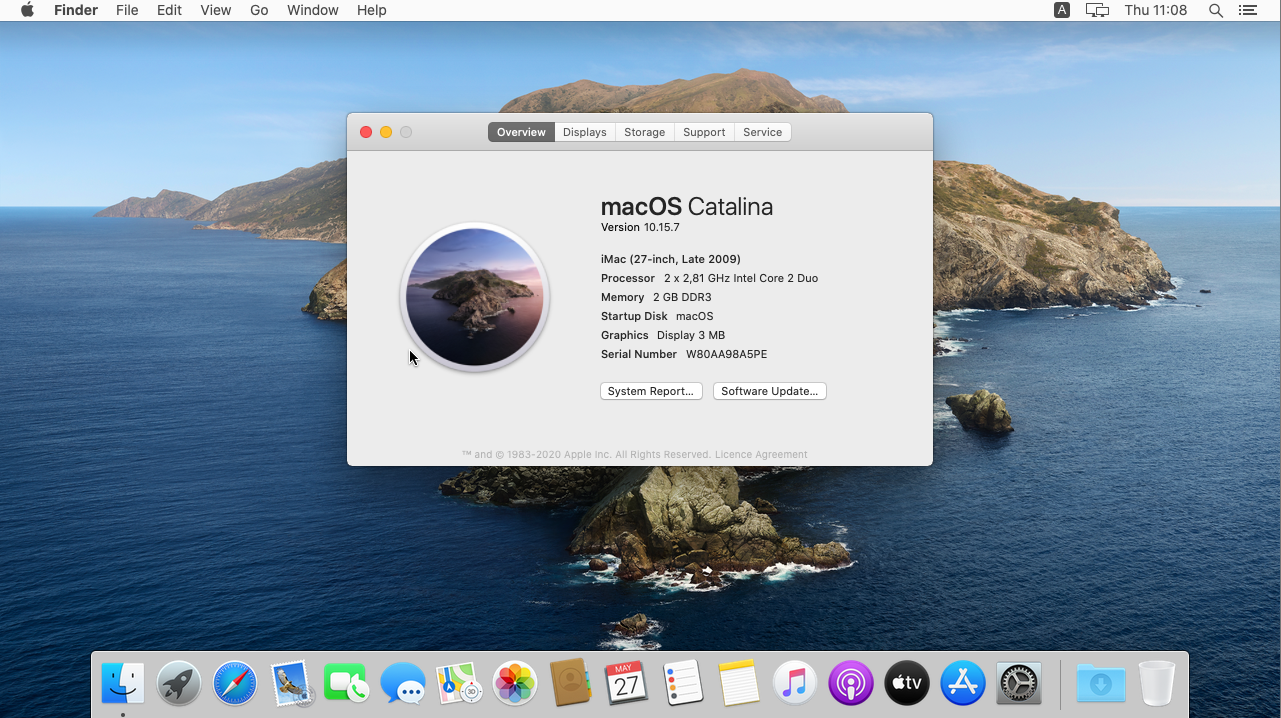Image resolution: width=1281 pixels, height=718 pixels.
Task: Open the Apple menu
Action: pyautogui.click(x=27, y=10)
